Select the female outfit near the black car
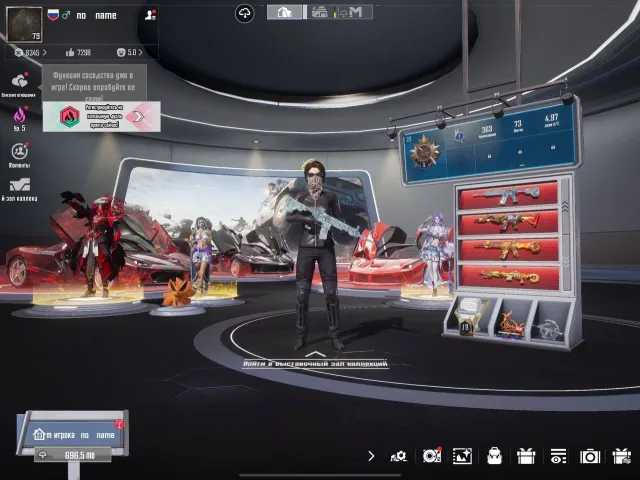 pos(201,254)
